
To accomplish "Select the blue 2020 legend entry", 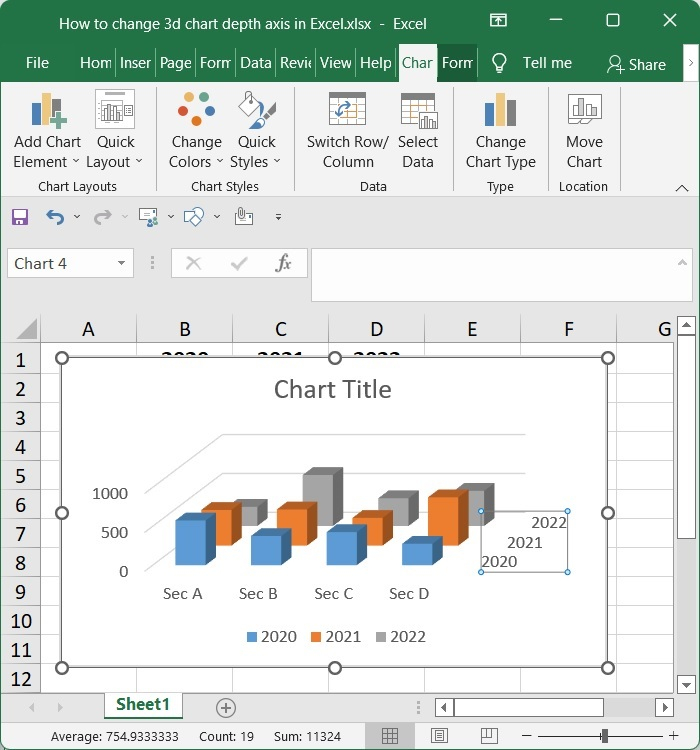I will (x=272, y=637).
